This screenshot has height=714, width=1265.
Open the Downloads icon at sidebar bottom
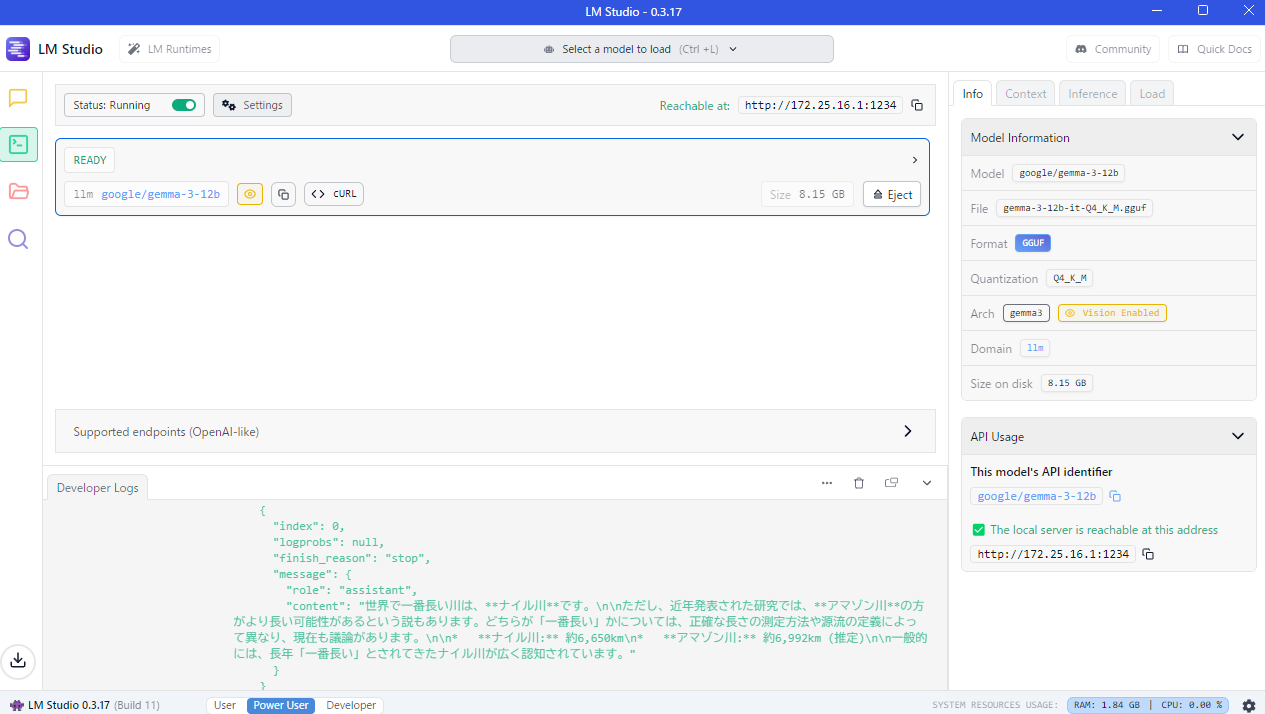pyautogui.click(x=18, y=660)
